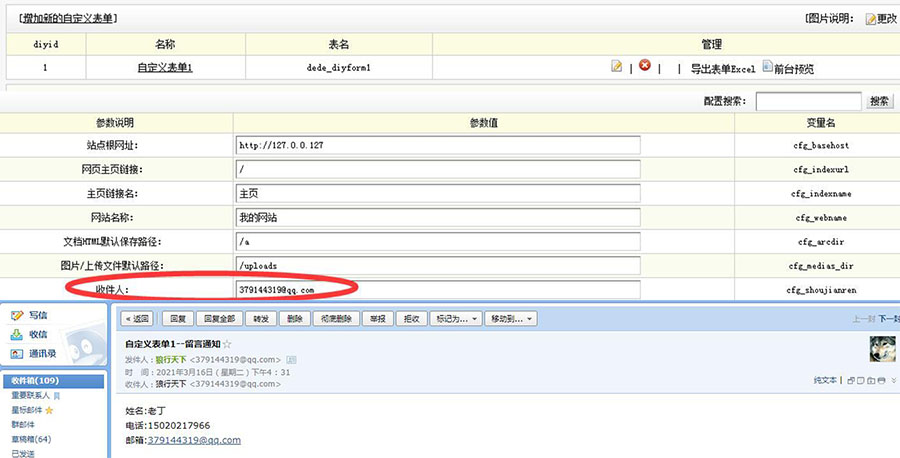The image size is (900, 458).
Task: Click the 收信 receive mail icon
Action: coord(17,334)
